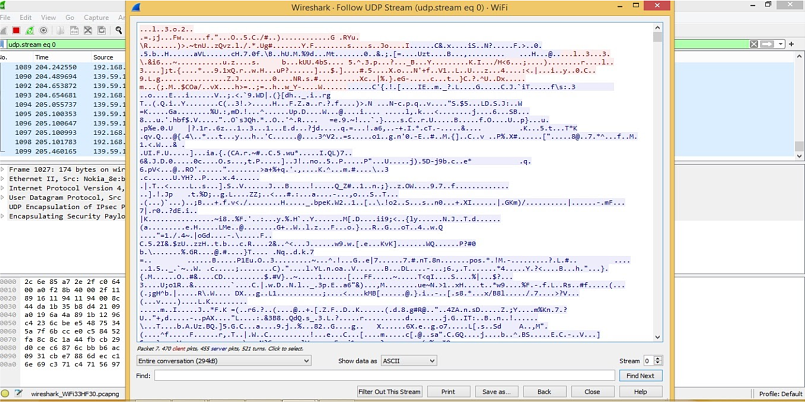Expand Frame 1027 tree item
The height and width of the screenshot is (402, 806).
coord(3,169)
